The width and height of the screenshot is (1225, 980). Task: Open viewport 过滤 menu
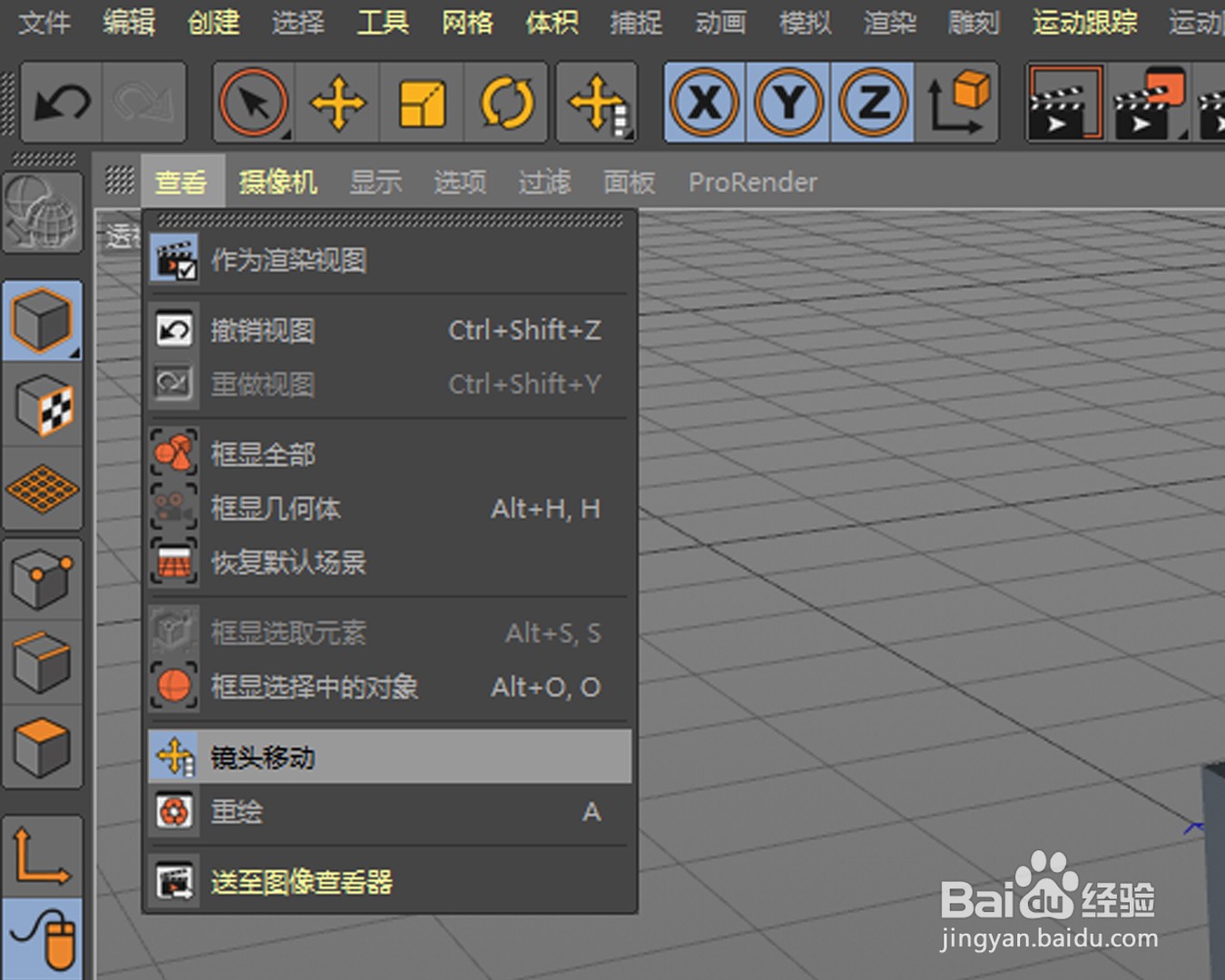click(544, 182)
